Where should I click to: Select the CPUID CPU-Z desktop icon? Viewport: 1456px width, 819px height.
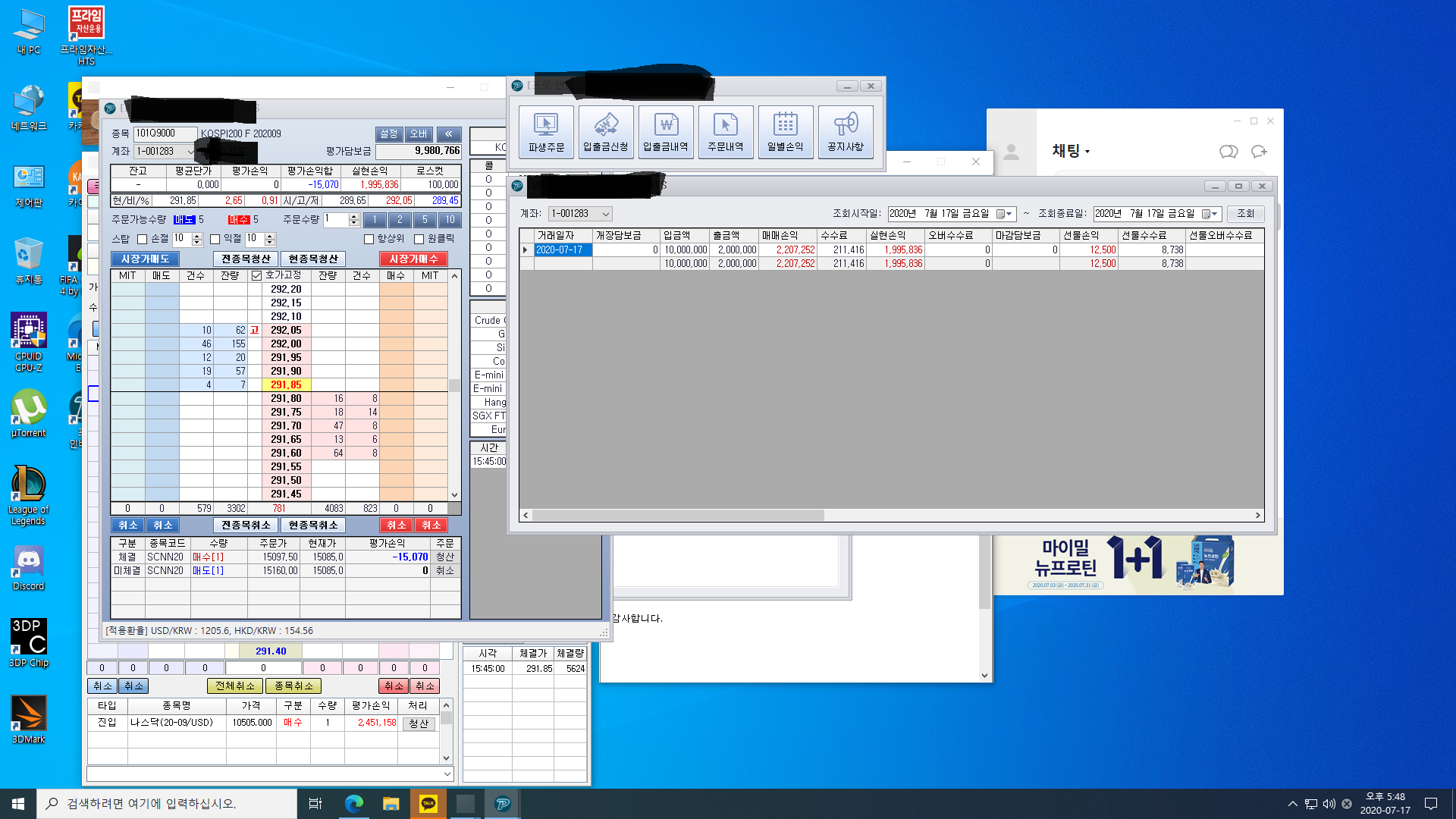tap(29, 343)
